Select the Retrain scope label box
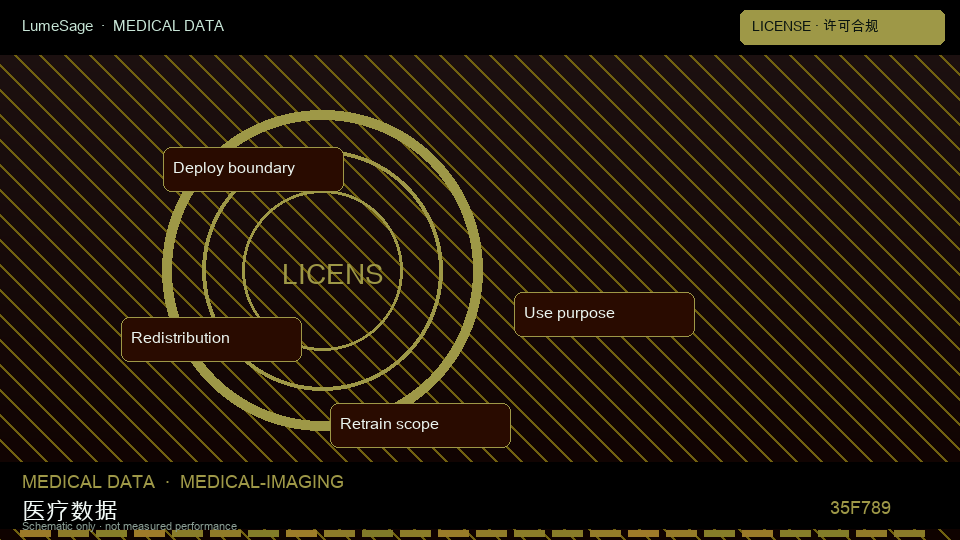The image size is (960, 540). click(x=420, y=425)
